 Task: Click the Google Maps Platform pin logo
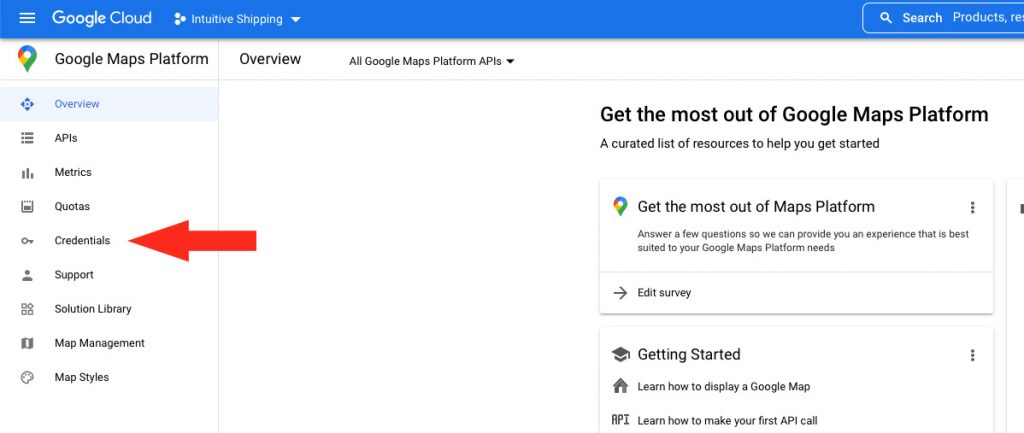pyautogui.click(x=27, y=59)
